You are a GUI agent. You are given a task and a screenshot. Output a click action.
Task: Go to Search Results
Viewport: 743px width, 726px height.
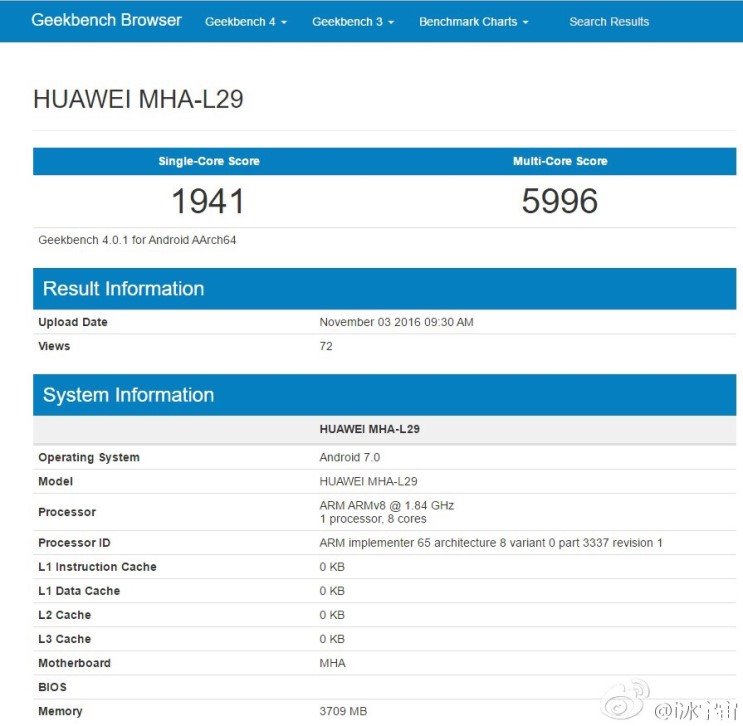coord(609,22)
